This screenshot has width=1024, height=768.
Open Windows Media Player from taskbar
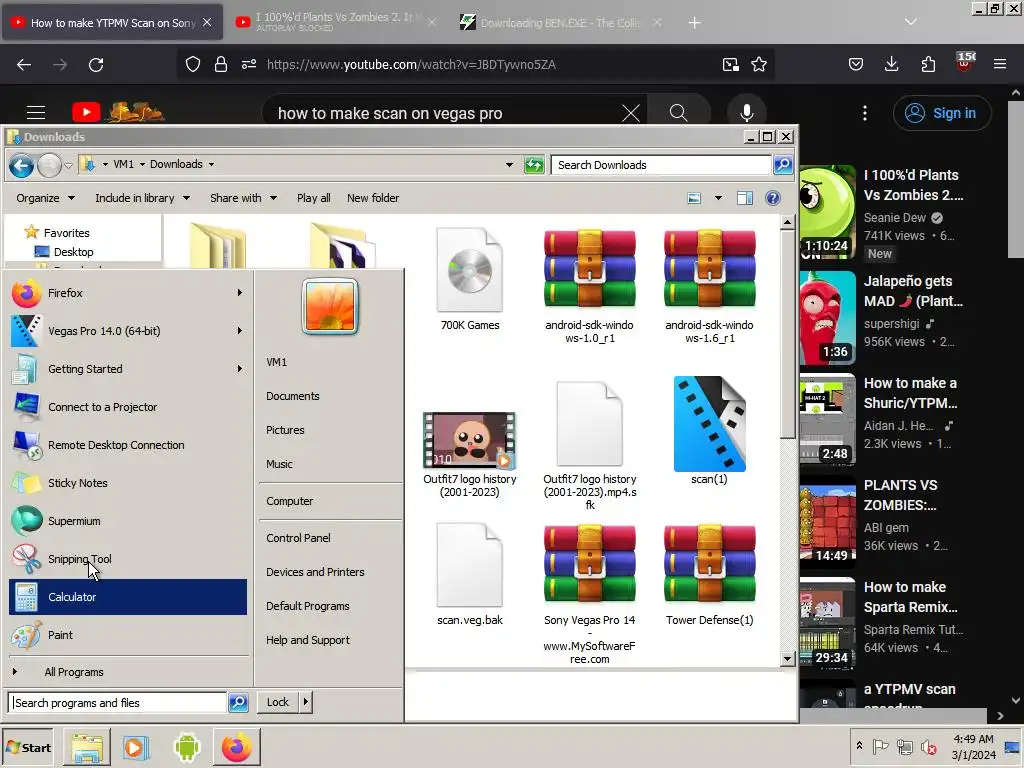(136, 747)
